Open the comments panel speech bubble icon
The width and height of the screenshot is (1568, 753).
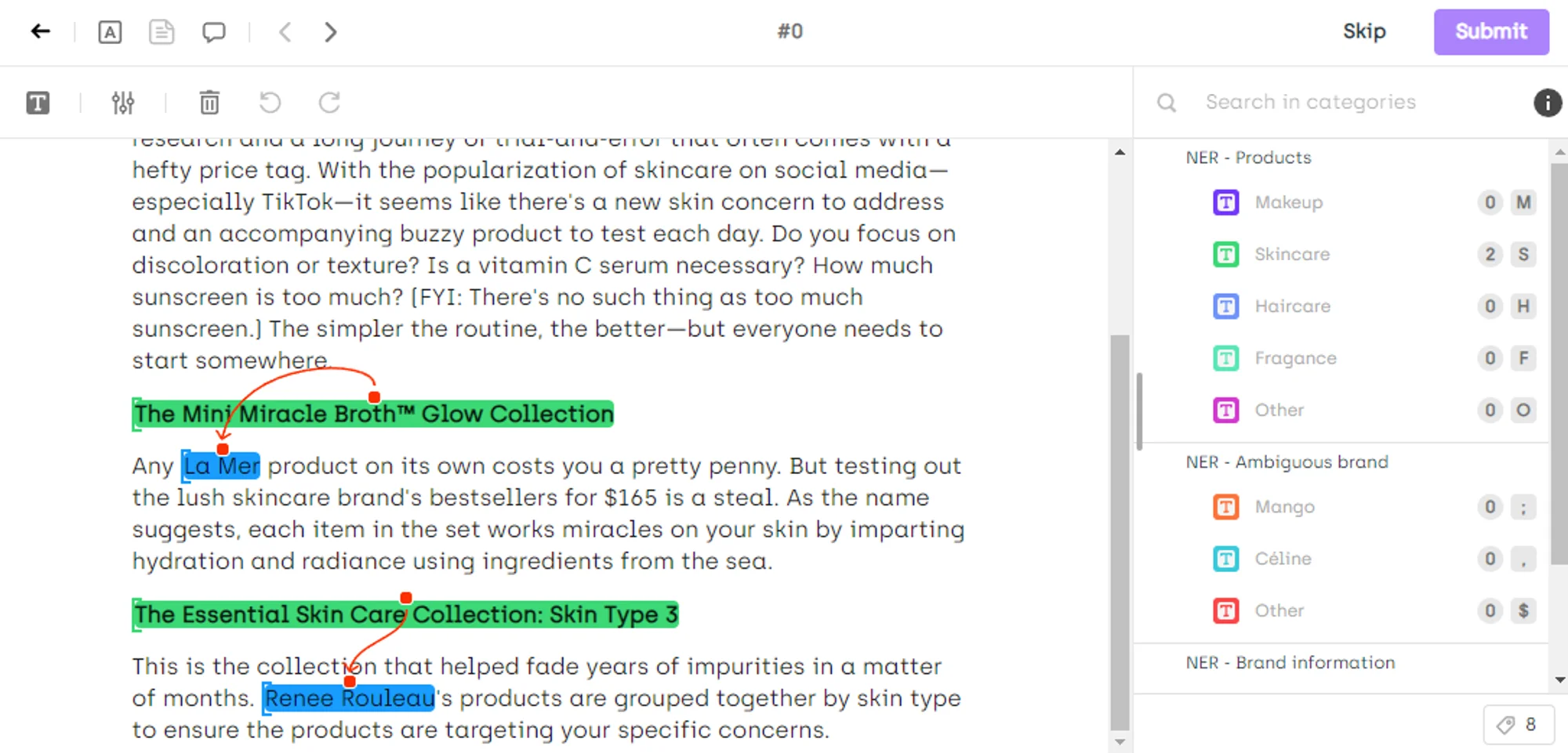214,32
